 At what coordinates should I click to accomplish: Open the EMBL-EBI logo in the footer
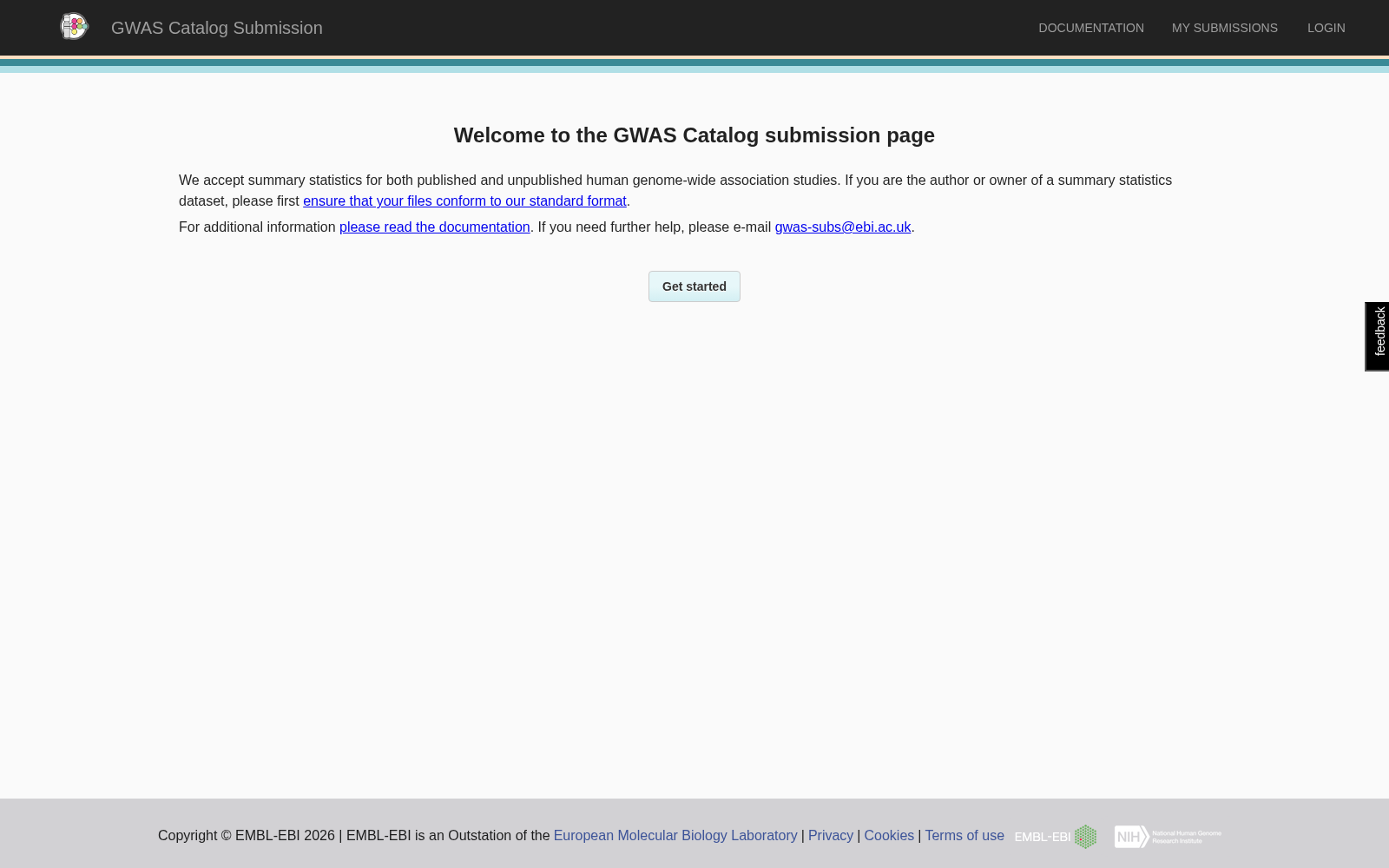pyautogui.click(x=1056, y=837)
